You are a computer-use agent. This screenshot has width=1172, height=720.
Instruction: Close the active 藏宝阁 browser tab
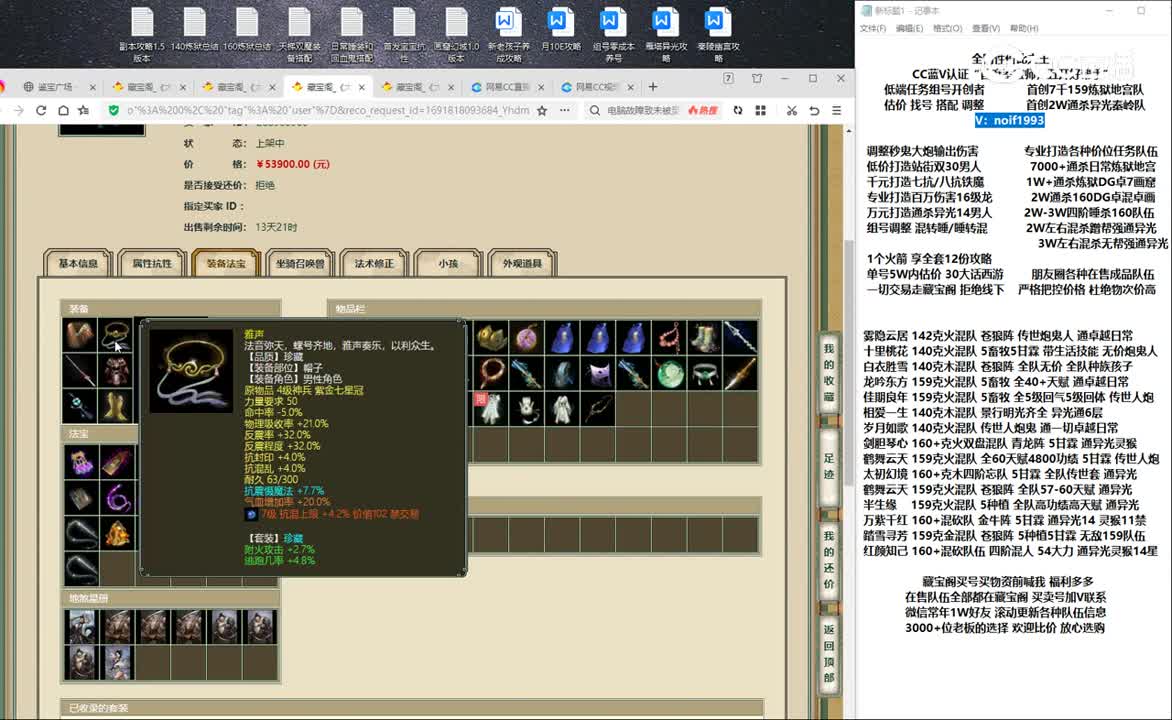click(x=362, y=87)
